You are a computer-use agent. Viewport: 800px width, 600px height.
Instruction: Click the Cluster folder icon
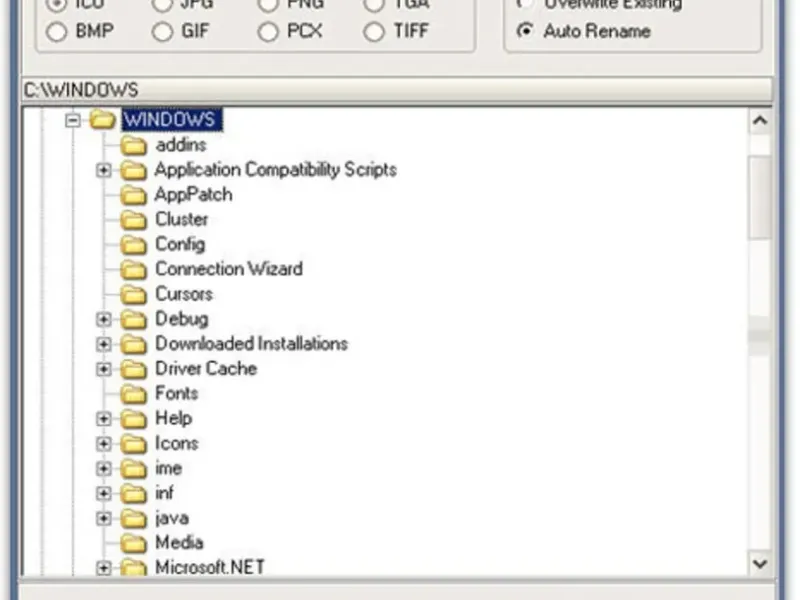134,220
